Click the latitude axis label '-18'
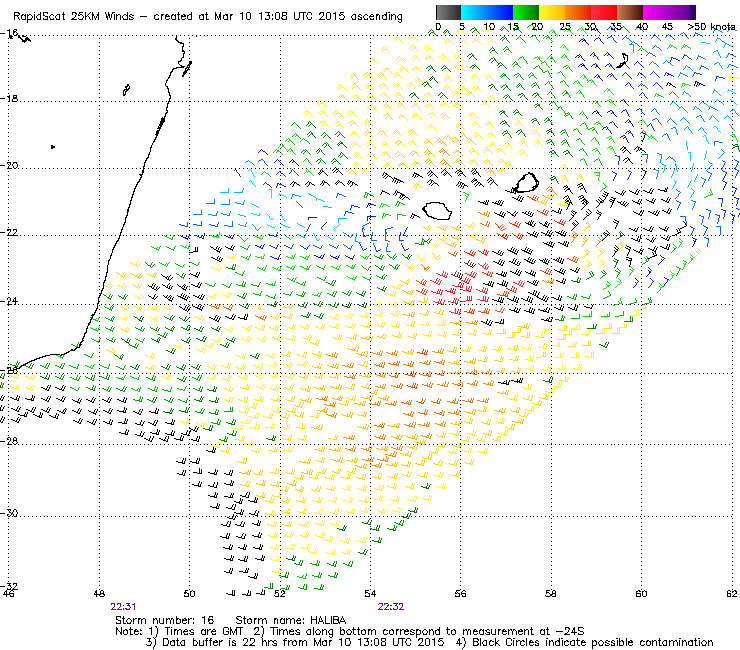 click(9, 99)
